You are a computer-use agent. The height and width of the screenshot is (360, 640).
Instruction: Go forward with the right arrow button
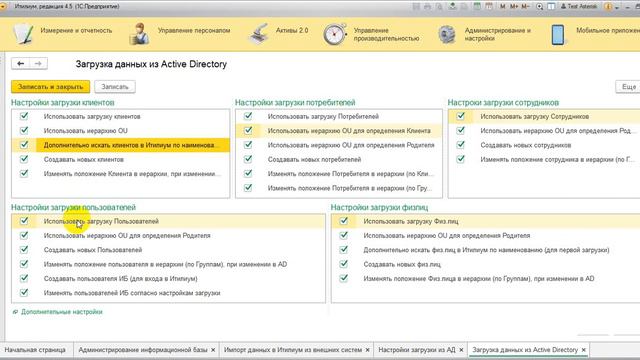pyautogui.click(x=38, y=64)
